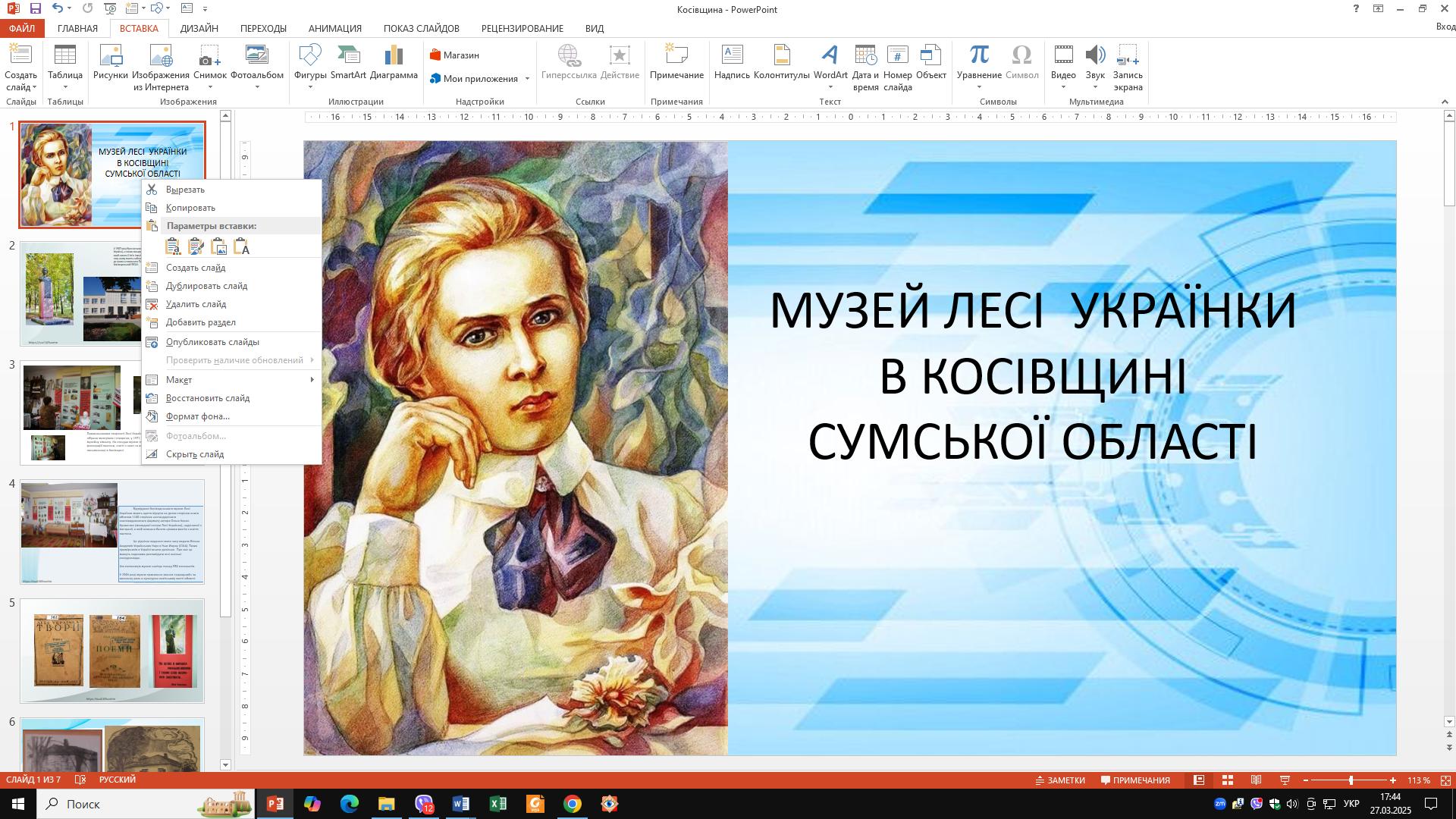Choose Формат фона in context menu
The width and height of the screenshot is (1456, 819).
click(231, 416)
